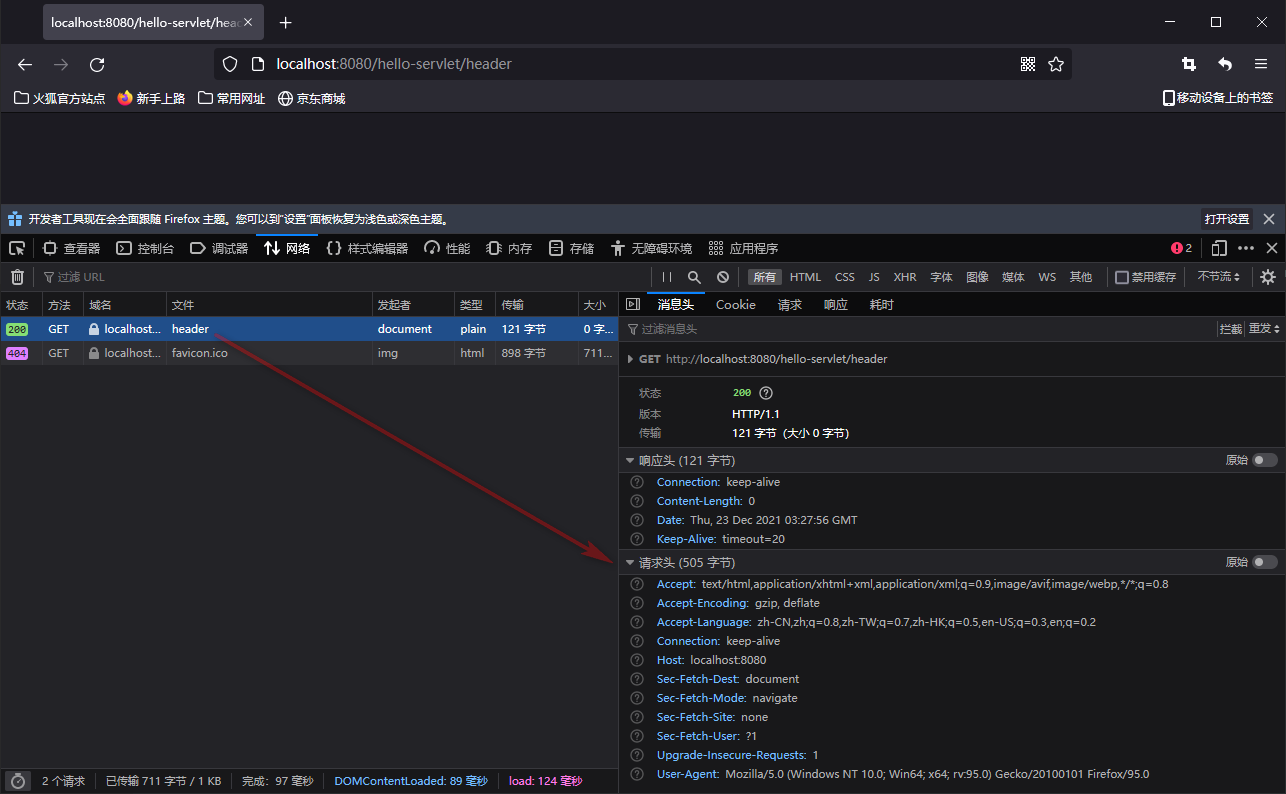Image resolution: width=1286 pixels, height=794 pixels.
Task: Switch to the 调试器 debugger tab
Action: click(x=219, y=248)
